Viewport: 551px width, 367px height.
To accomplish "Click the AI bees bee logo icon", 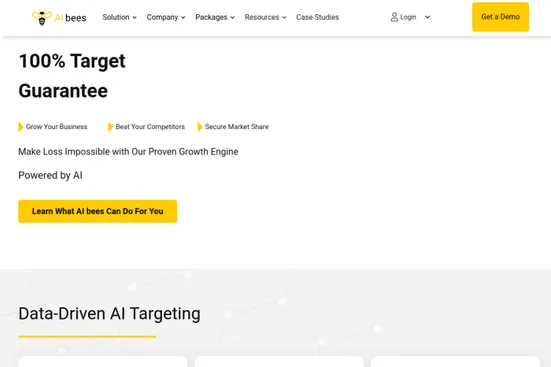I will pos(42,18).
